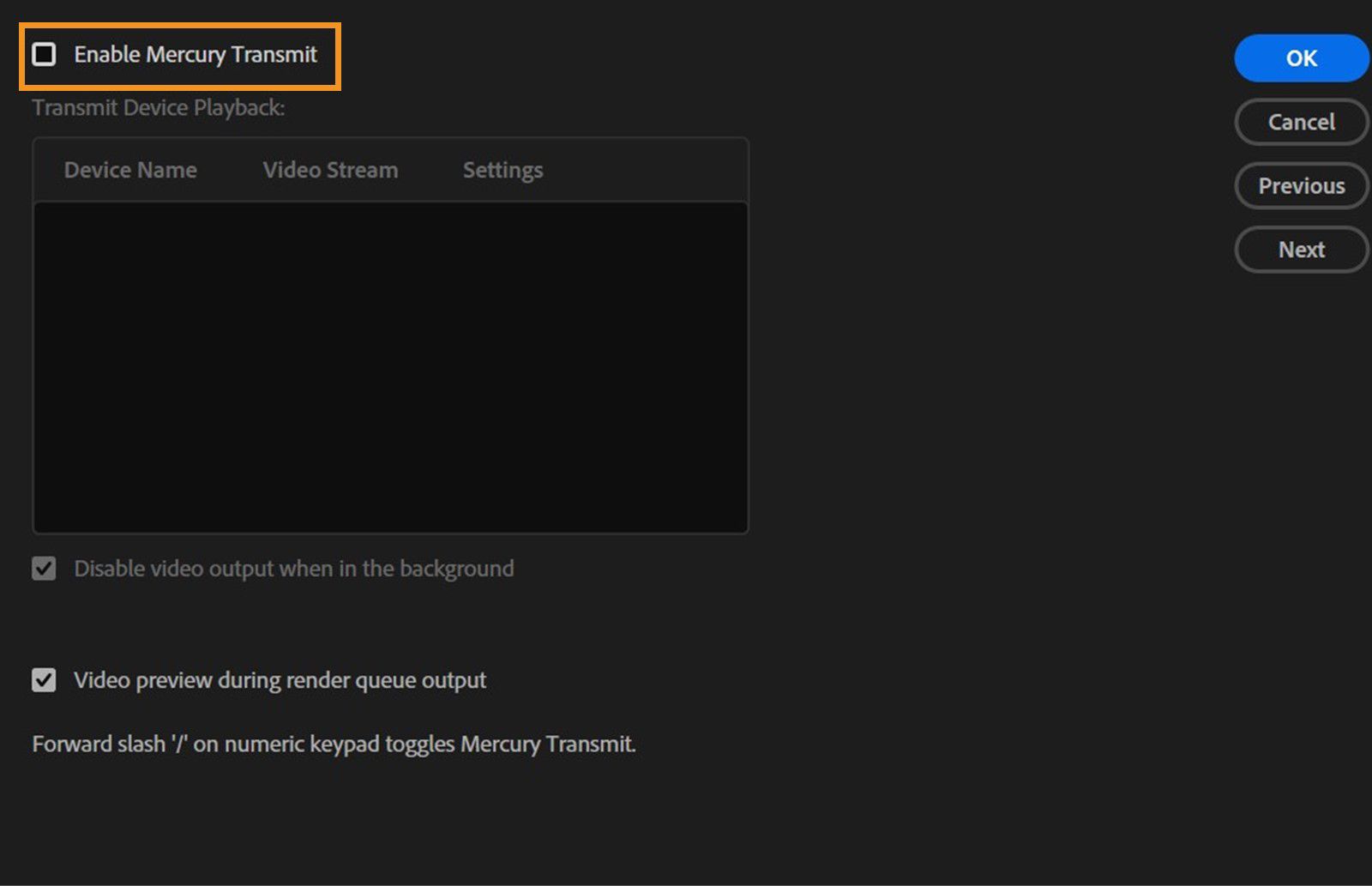Uncheck Video preview during render queue output
This screenshot has height=886, width=1372.
(x=44, y=680)
